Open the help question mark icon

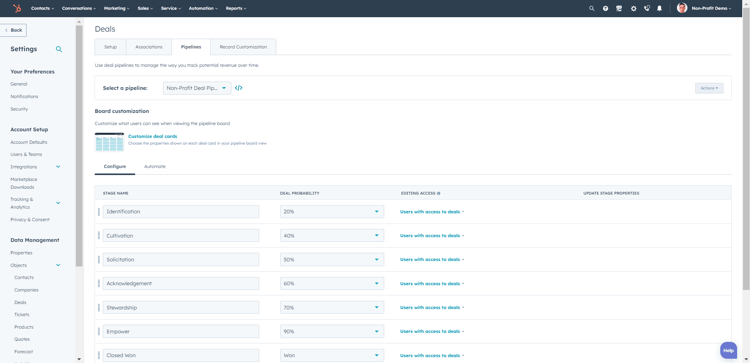coord(606,8)
